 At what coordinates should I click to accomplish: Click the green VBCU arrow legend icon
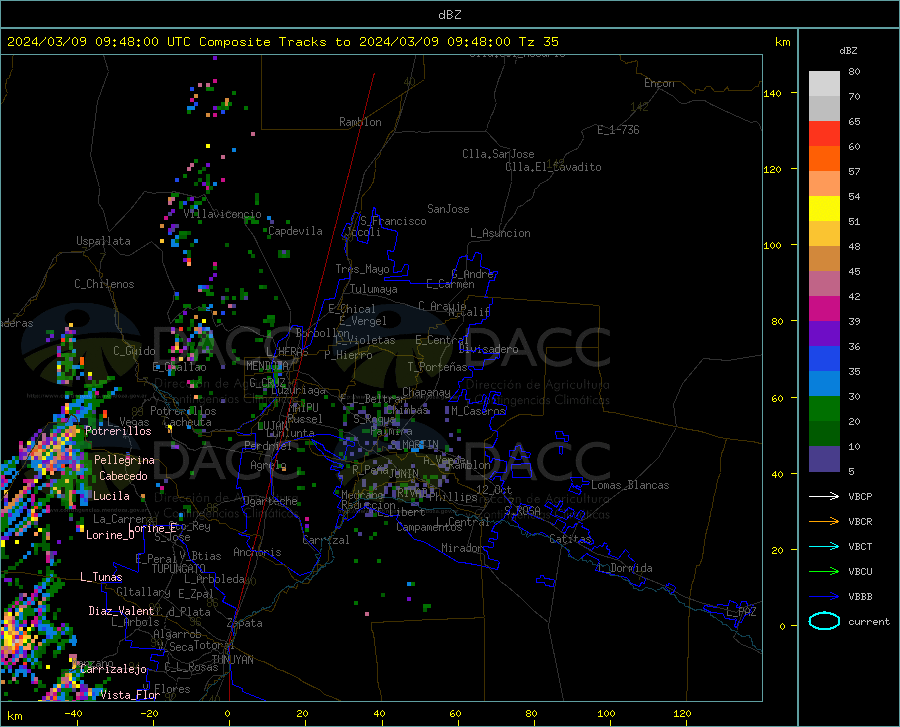click(x=824, y=572)
